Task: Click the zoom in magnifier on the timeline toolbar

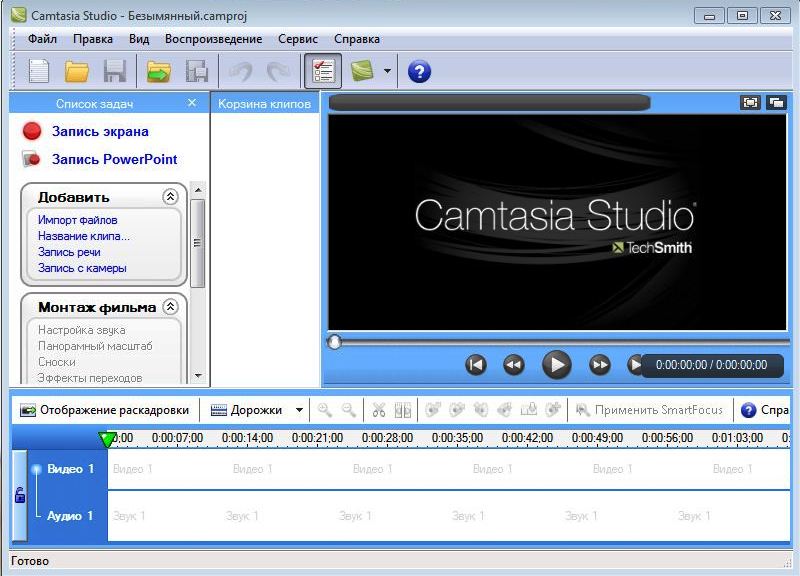Action: pyautogui.click(x=324, y=410)
